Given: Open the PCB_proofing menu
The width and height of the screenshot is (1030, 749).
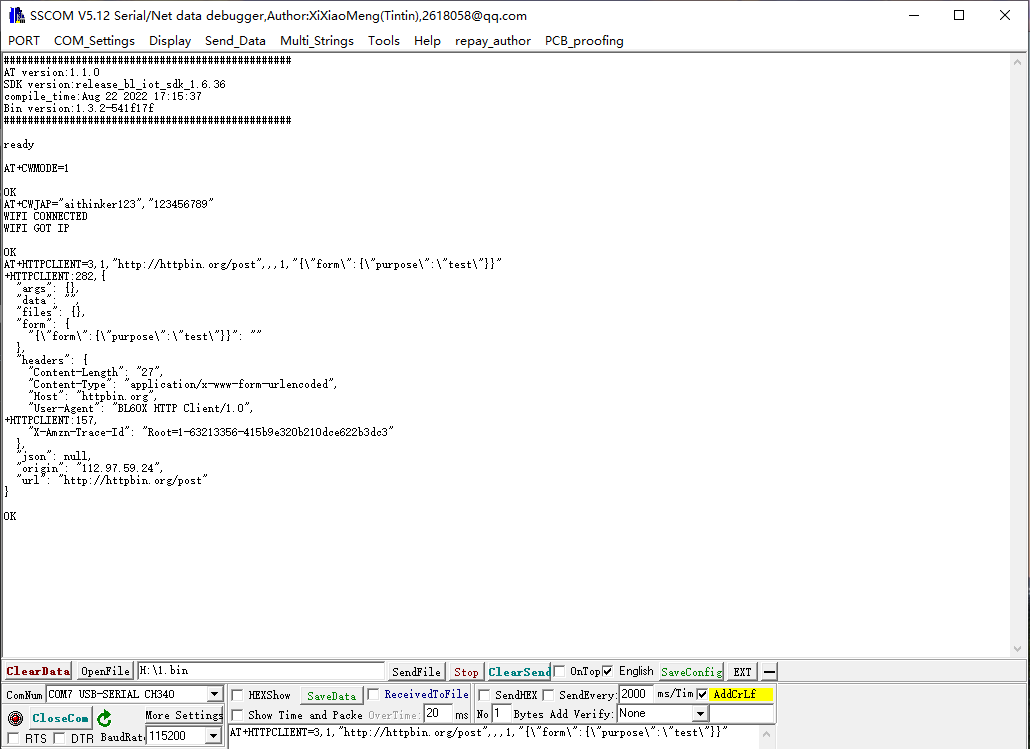Looking at the screenshot, I should coord(584,41).
